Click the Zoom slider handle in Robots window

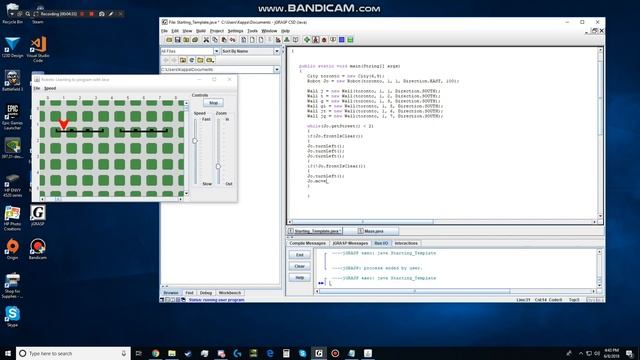point(218,166)
